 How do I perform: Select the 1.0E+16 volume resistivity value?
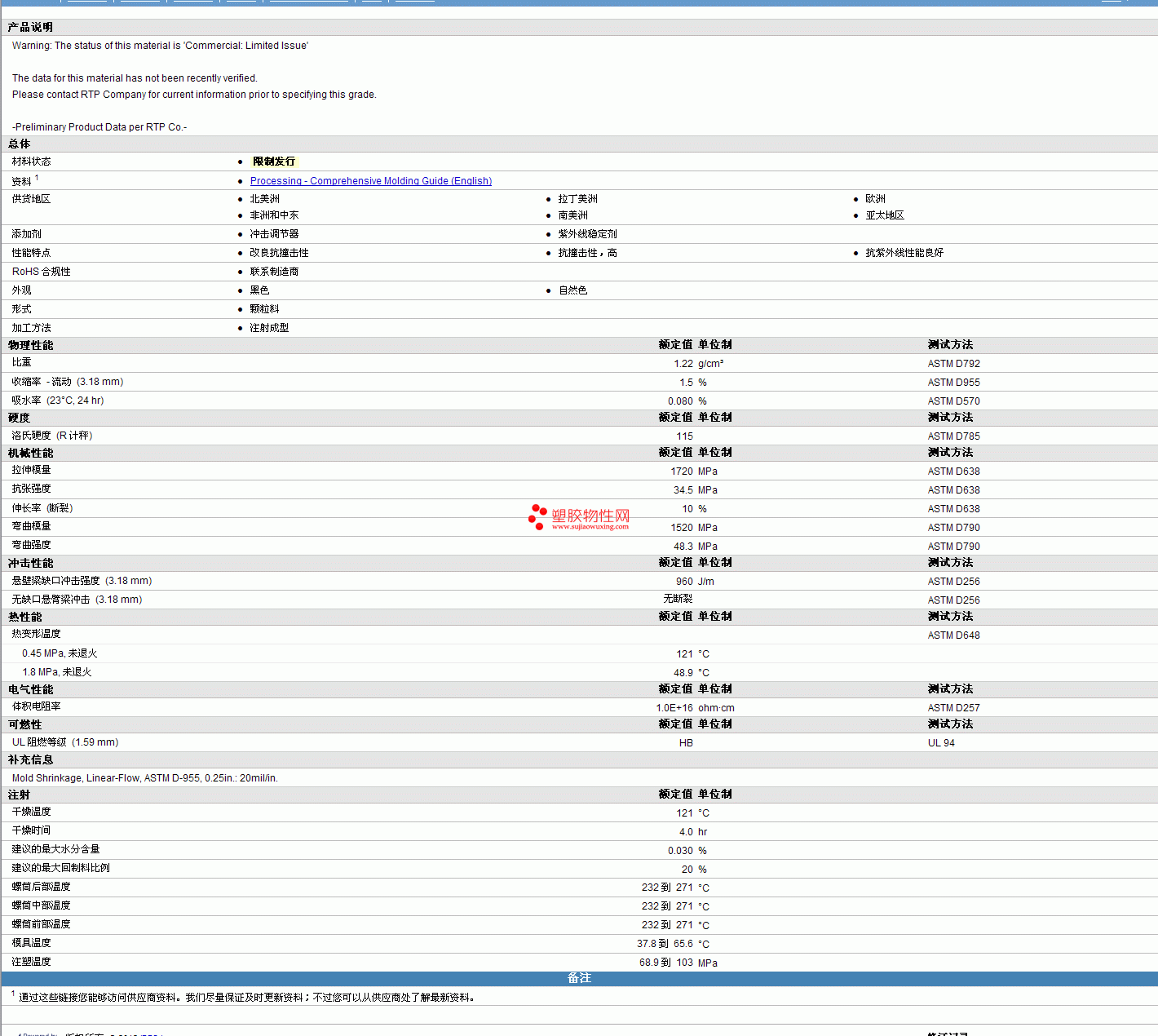tap(674, 708)
